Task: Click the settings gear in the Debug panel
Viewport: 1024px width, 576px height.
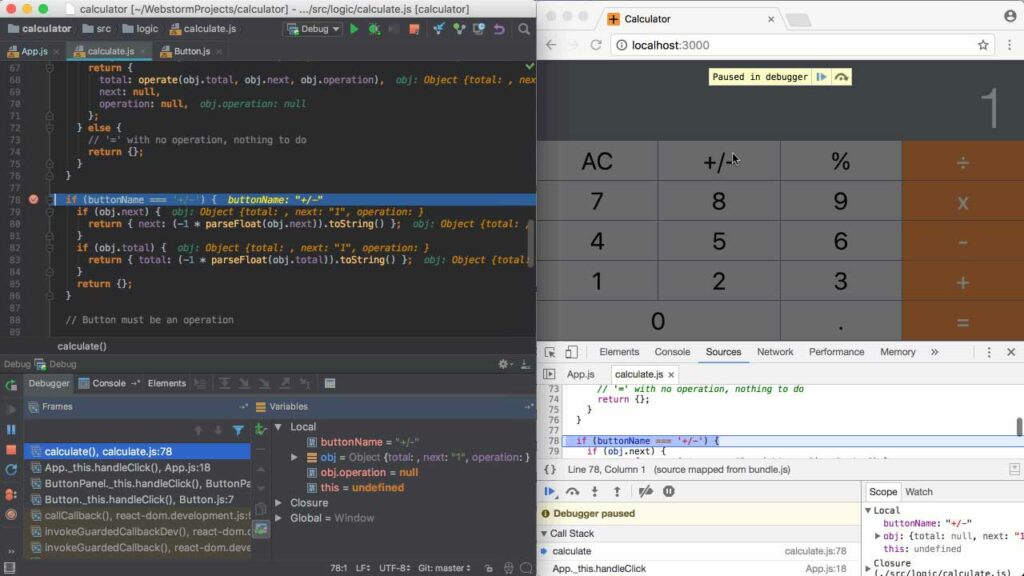Action: (501, 363)
